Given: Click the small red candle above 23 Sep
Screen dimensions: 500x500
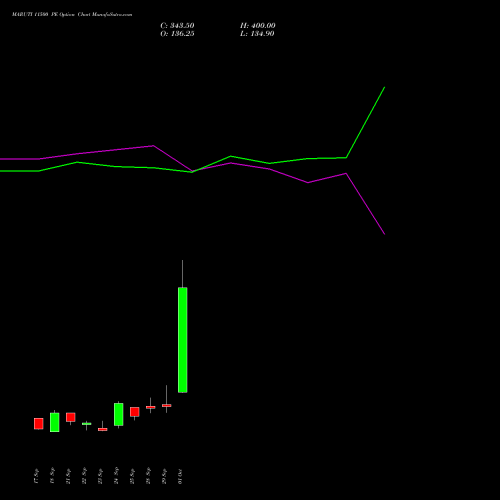Looking at the screenshot, I should pos(103,429).
